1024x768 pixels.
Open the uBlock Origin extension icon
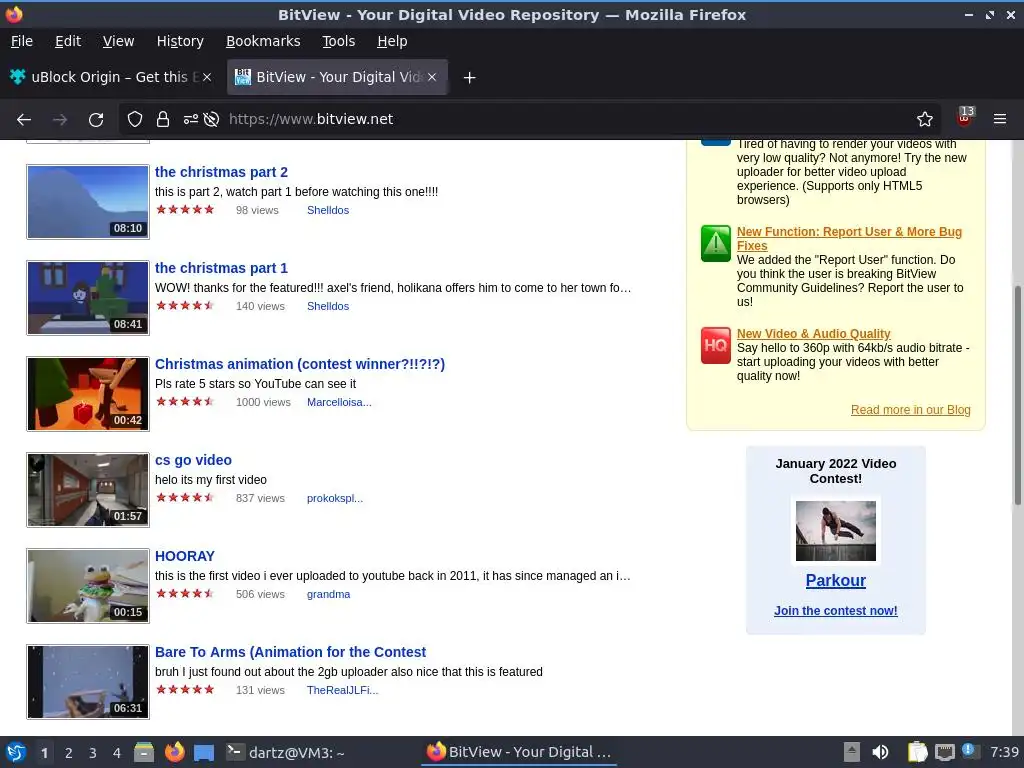point(965,117)
